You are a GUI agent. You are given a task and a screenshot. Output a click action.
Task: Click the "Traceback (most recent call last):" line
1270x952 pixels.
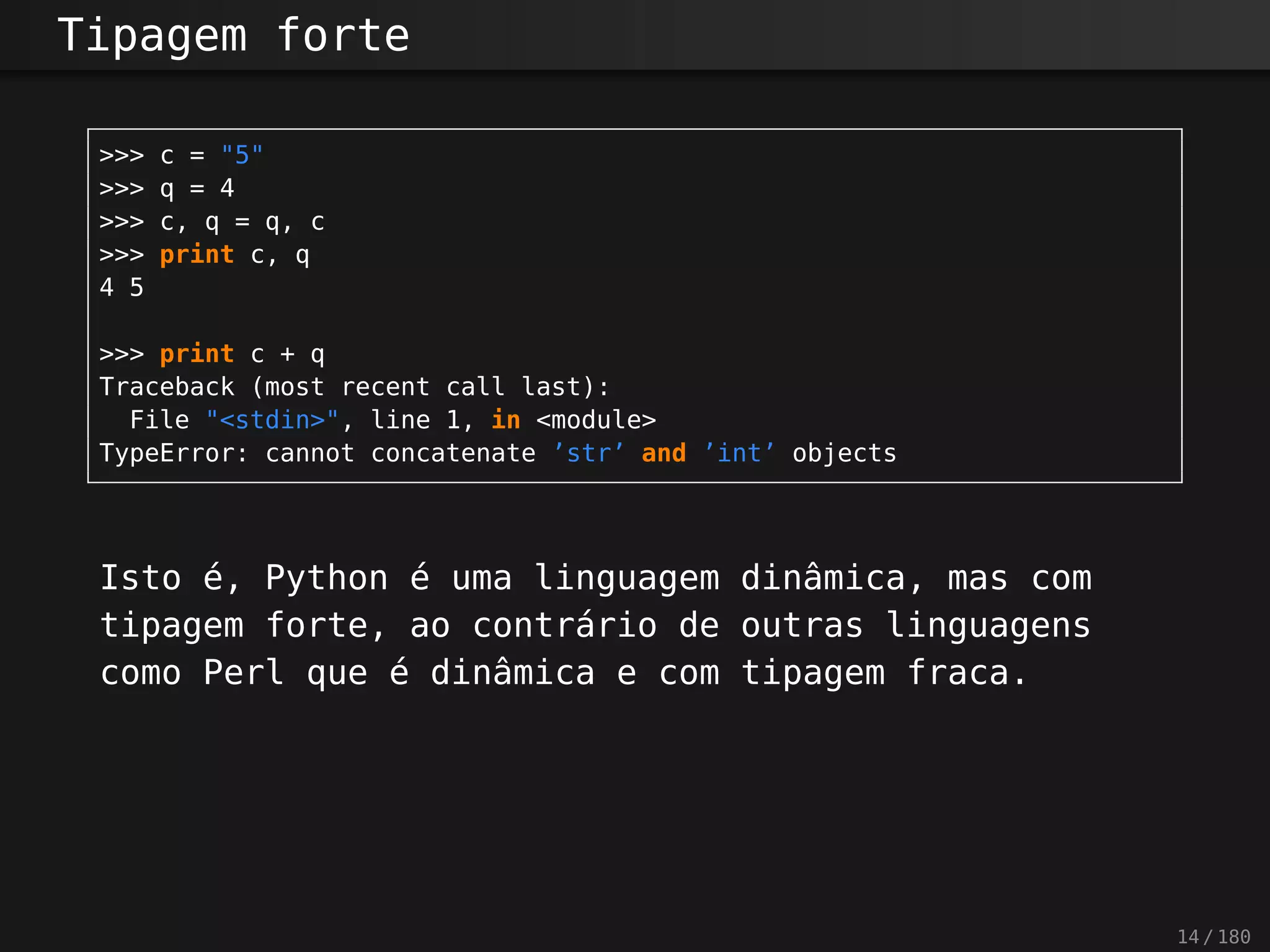355,387
